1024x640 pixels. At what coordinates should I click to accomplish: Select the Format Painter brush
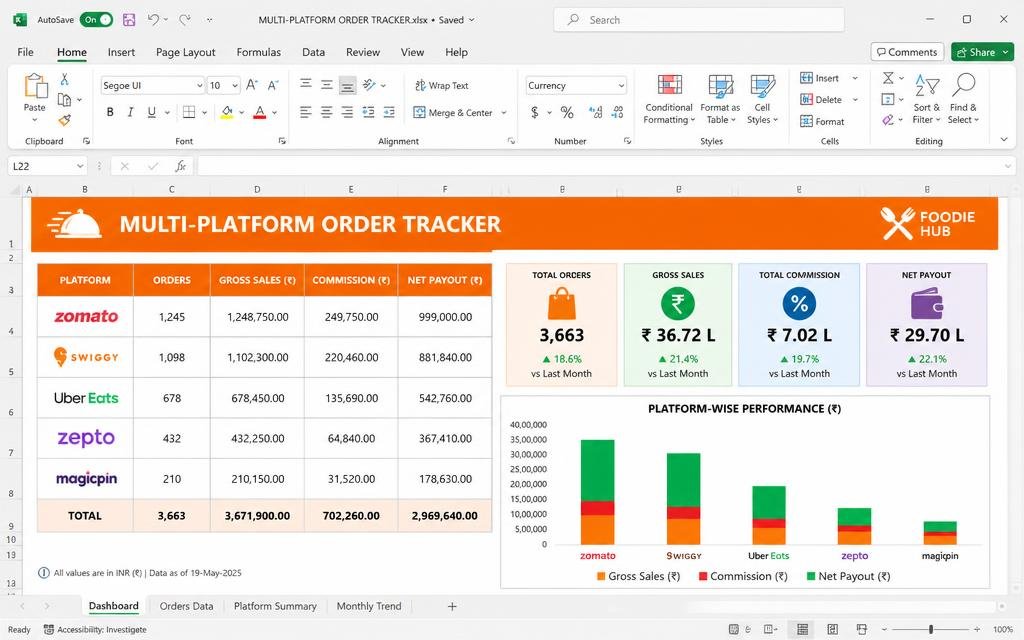pos(64,120)
